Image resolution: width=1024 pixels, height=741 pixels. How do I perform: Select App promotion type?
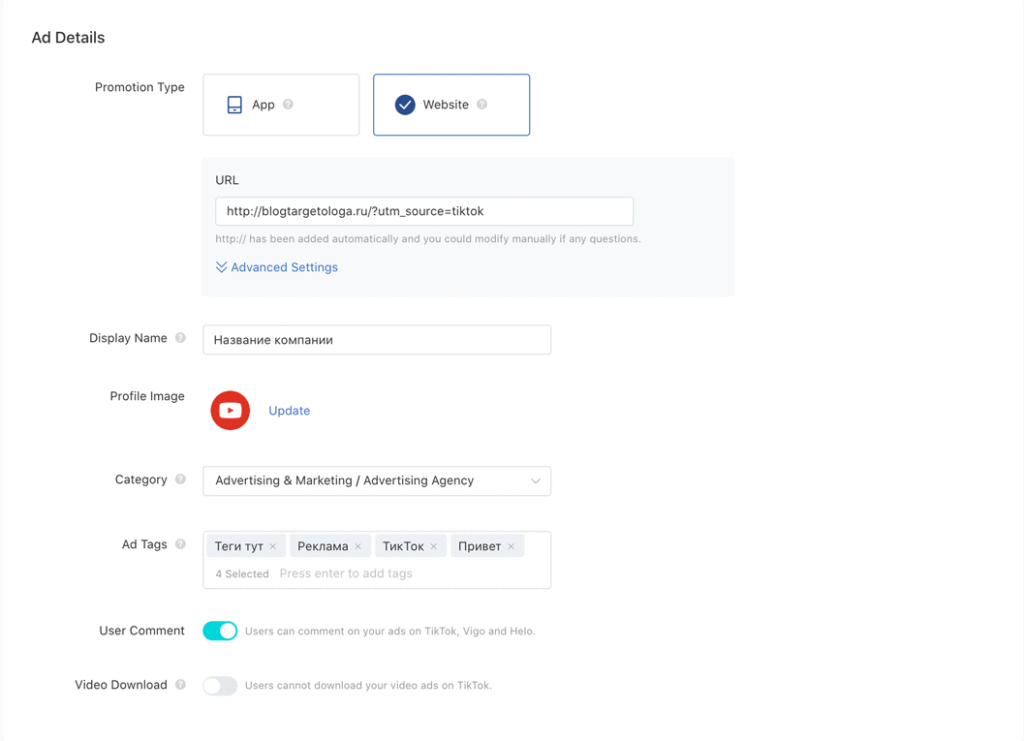coord(280,105)
